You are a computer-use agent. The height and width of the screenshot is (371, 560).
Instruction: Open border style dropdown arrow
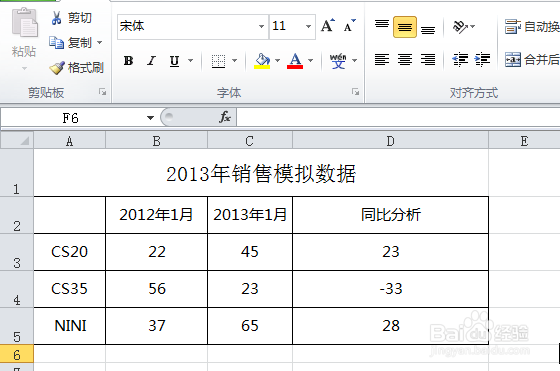(235, 61)
